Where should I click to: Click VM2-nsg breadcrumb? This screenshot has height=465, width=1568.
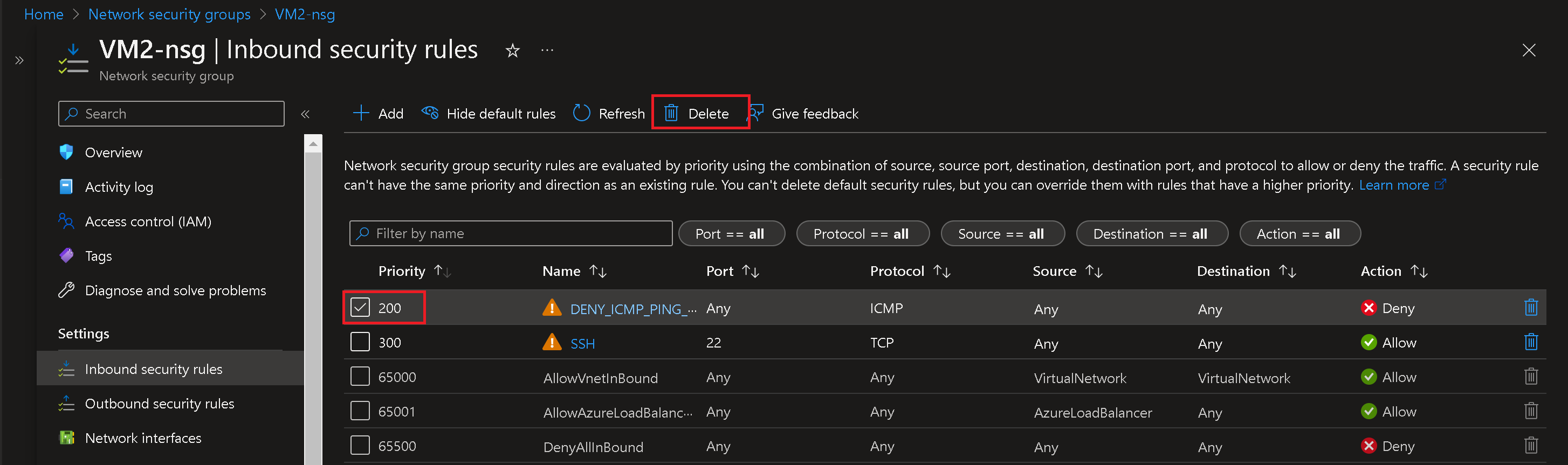[x=304, y=14]
